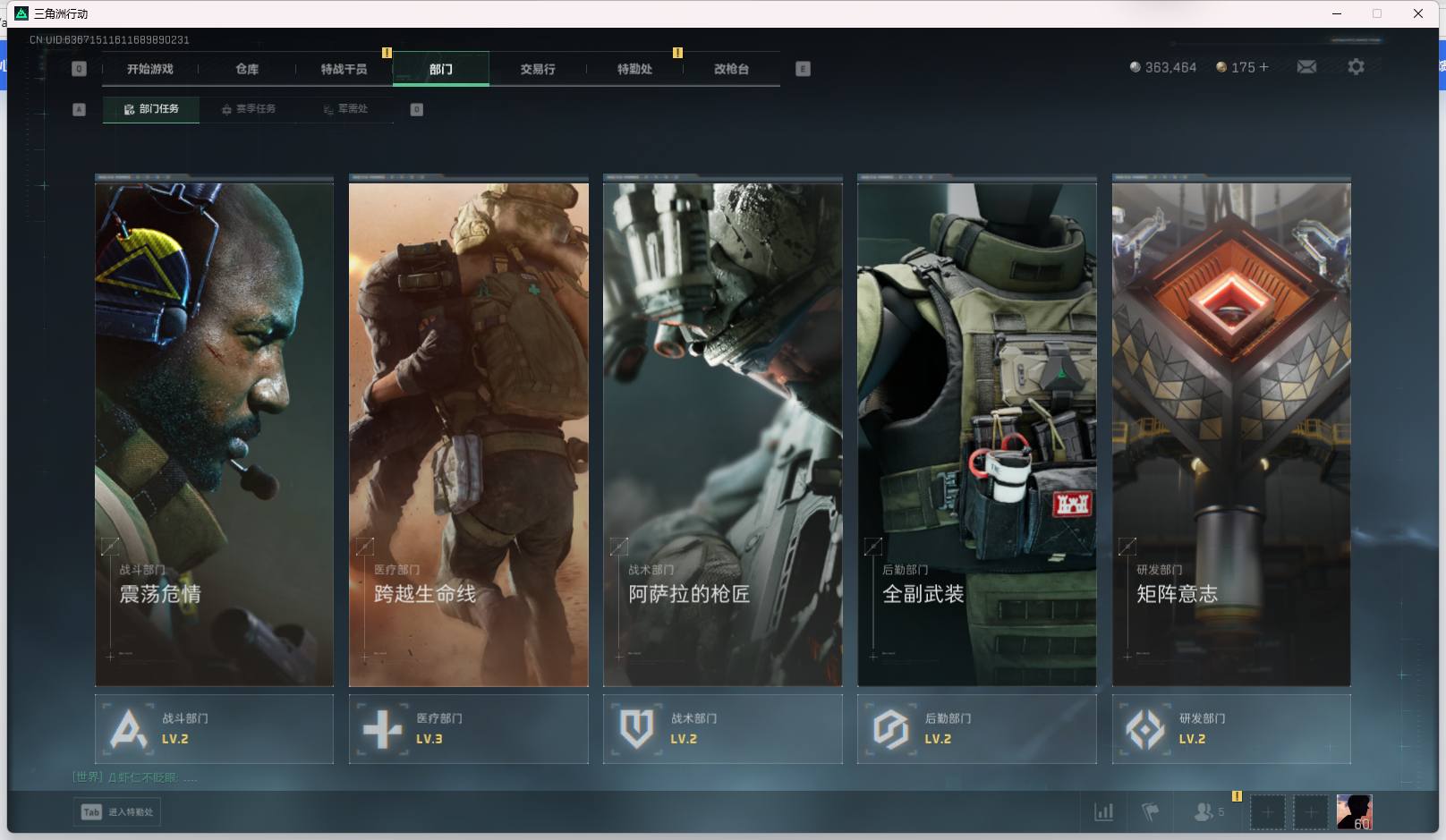This screenshot has height=840, width=1446.
Task: Open the friends list icon
Action: pyautogui.click(x=1204, y=811)
